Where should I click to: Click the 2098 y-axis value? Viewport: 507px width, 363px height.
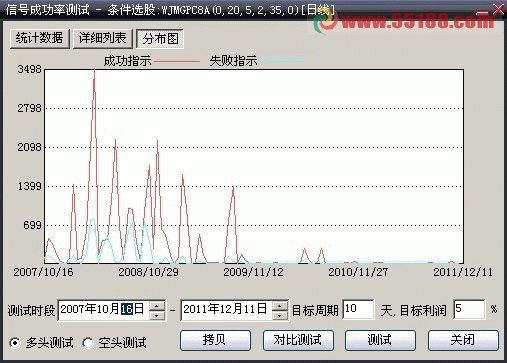pos(30,147)
